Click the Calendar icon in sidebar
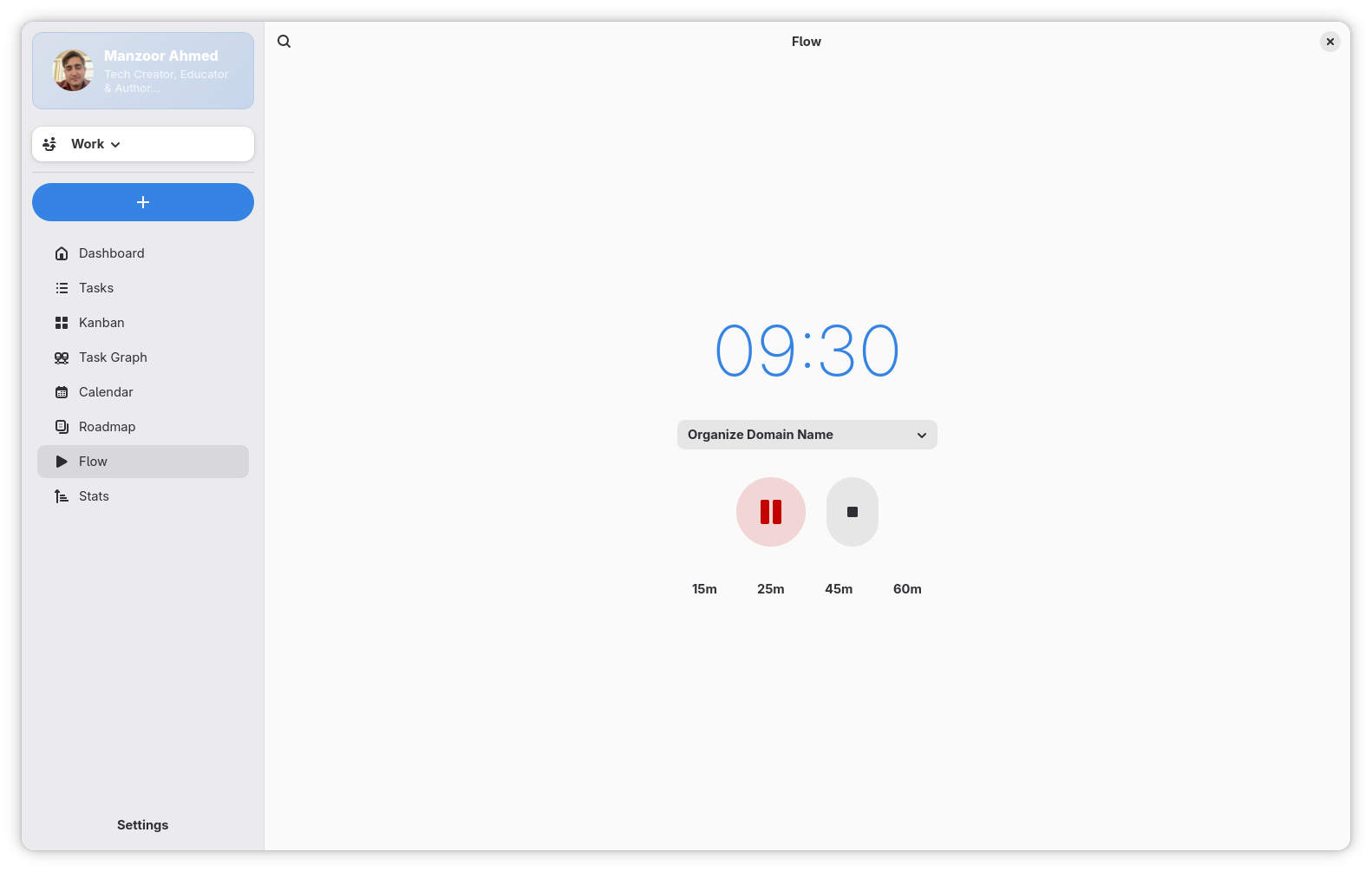 62,392
